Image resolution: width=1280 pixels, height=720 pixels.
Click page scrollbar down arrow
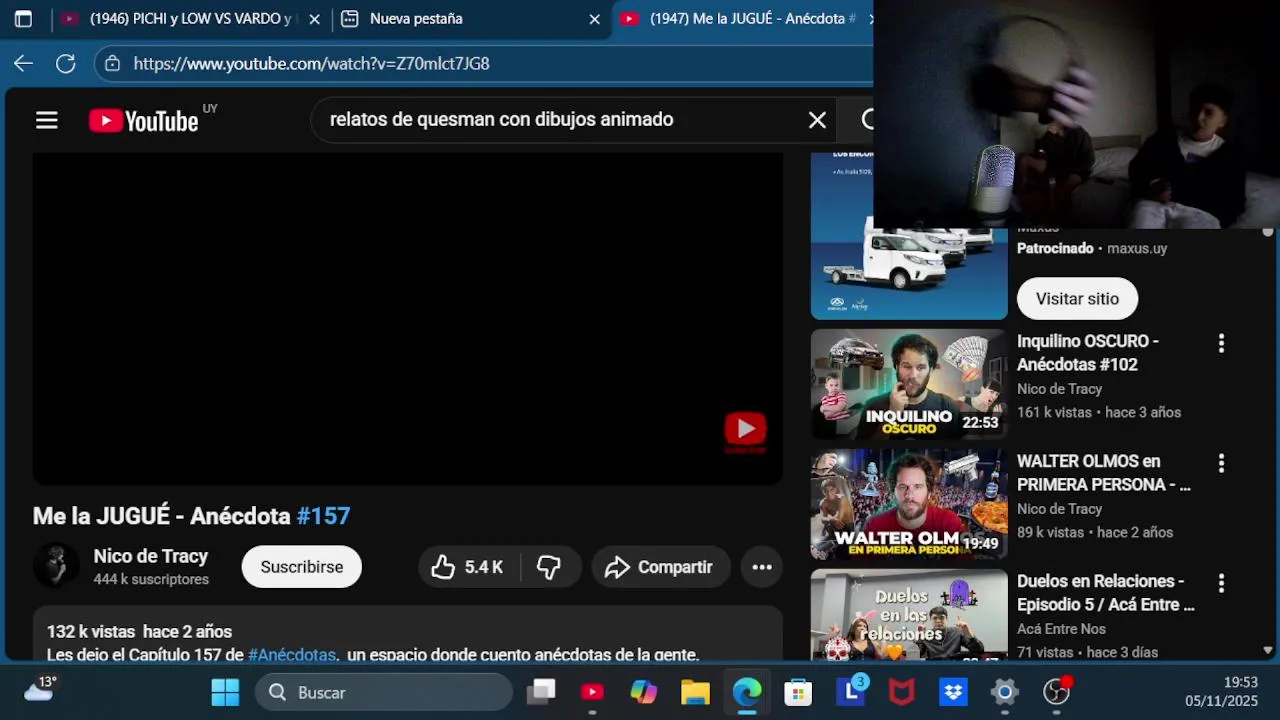[1268, 650]
